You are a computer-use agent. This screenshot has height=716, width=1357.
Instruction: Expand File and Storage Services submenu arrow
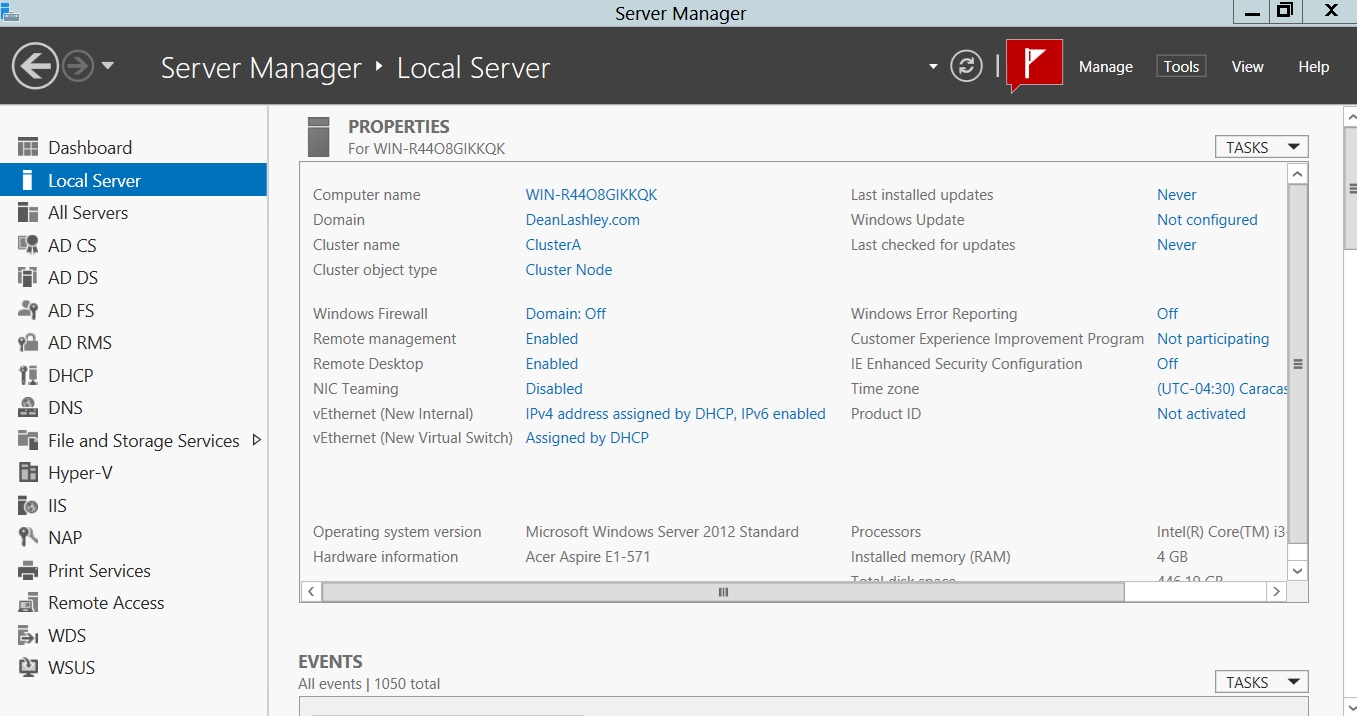click(x=256, y=440)
